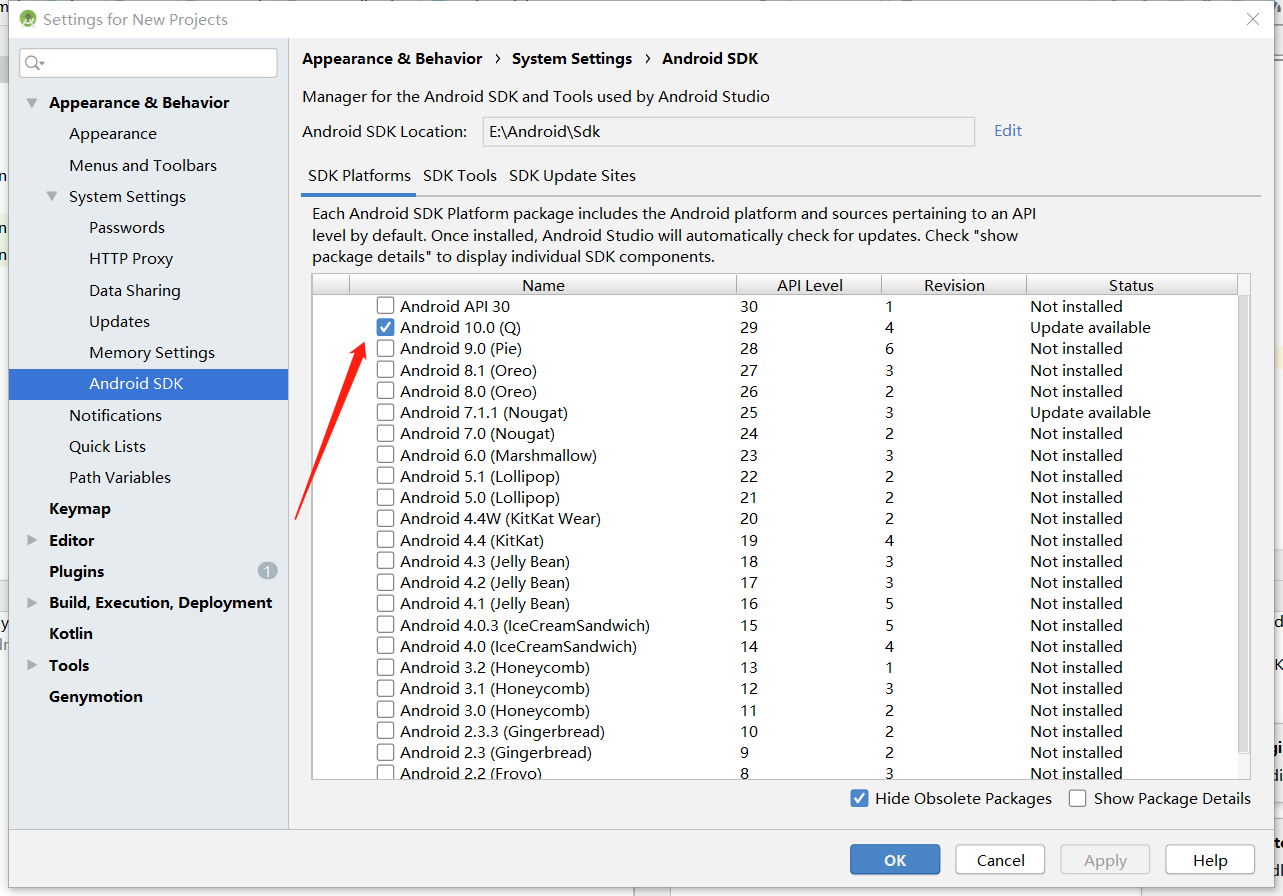Screen dimensions: 1283x896
Task: Open Notifications settings page
Action: click(115, 415)
